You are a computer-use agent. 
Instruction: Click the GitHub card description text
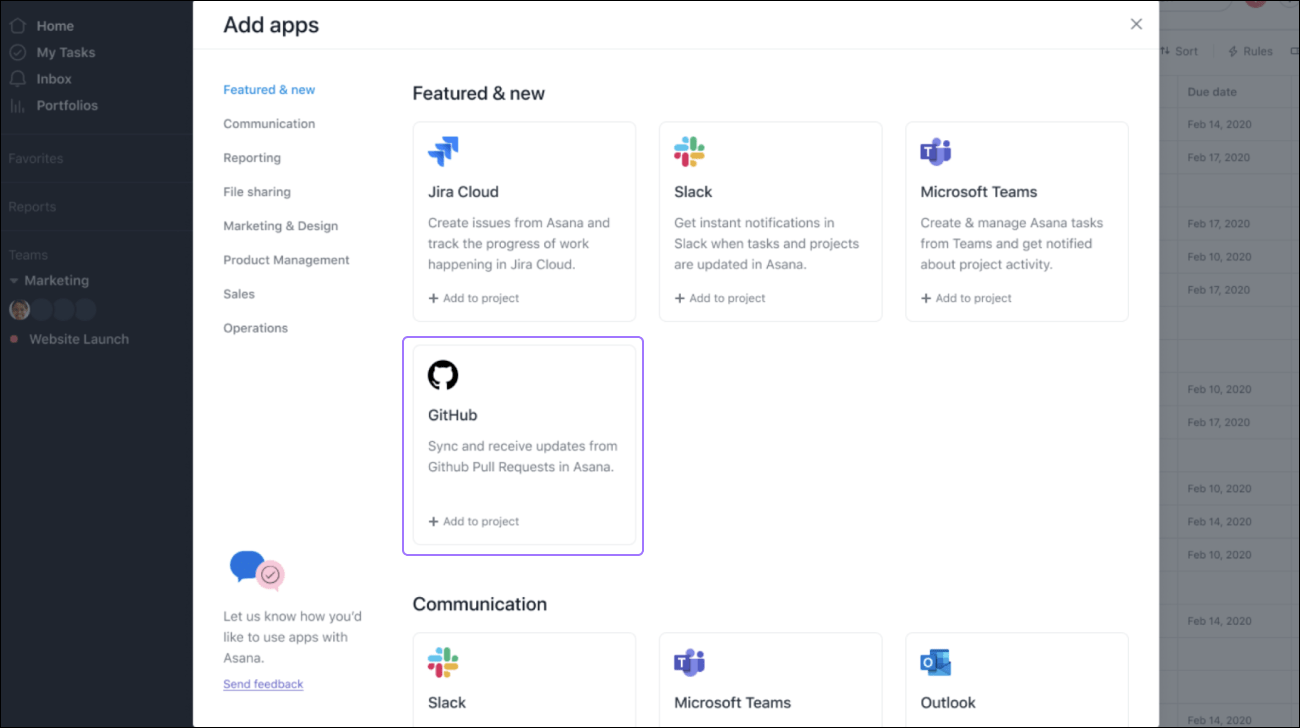point(523,456)
